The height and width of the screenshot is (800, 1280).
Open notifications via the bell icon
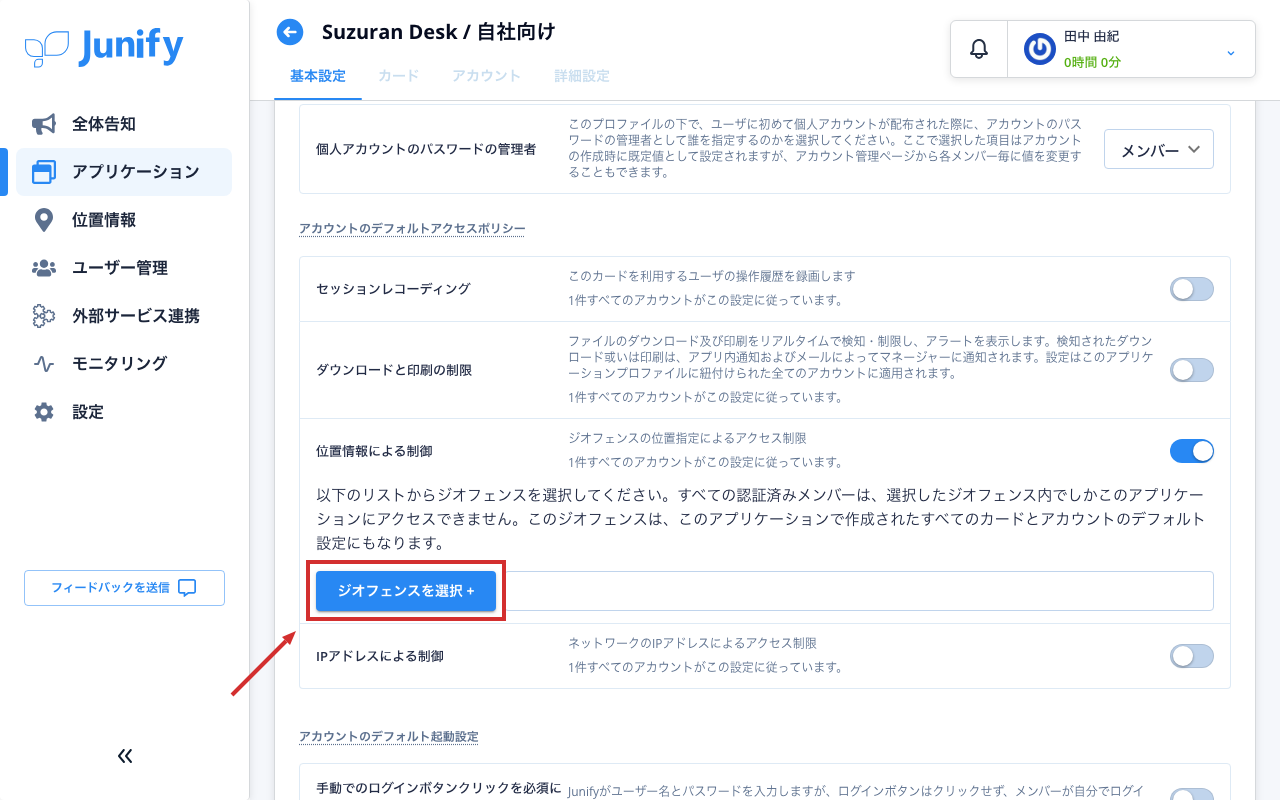[979, 48]
